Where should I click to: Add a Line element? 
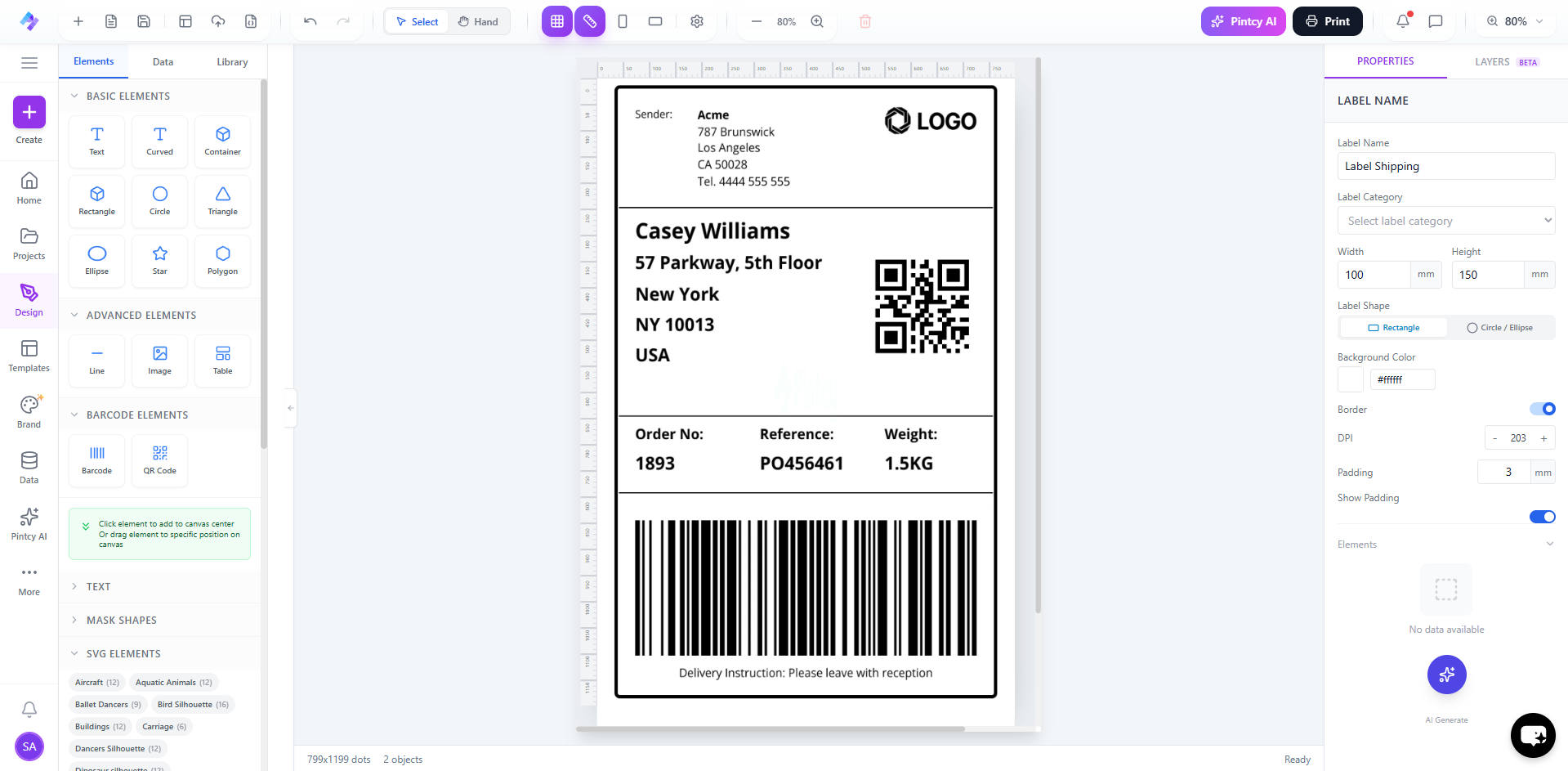[96, 361]
